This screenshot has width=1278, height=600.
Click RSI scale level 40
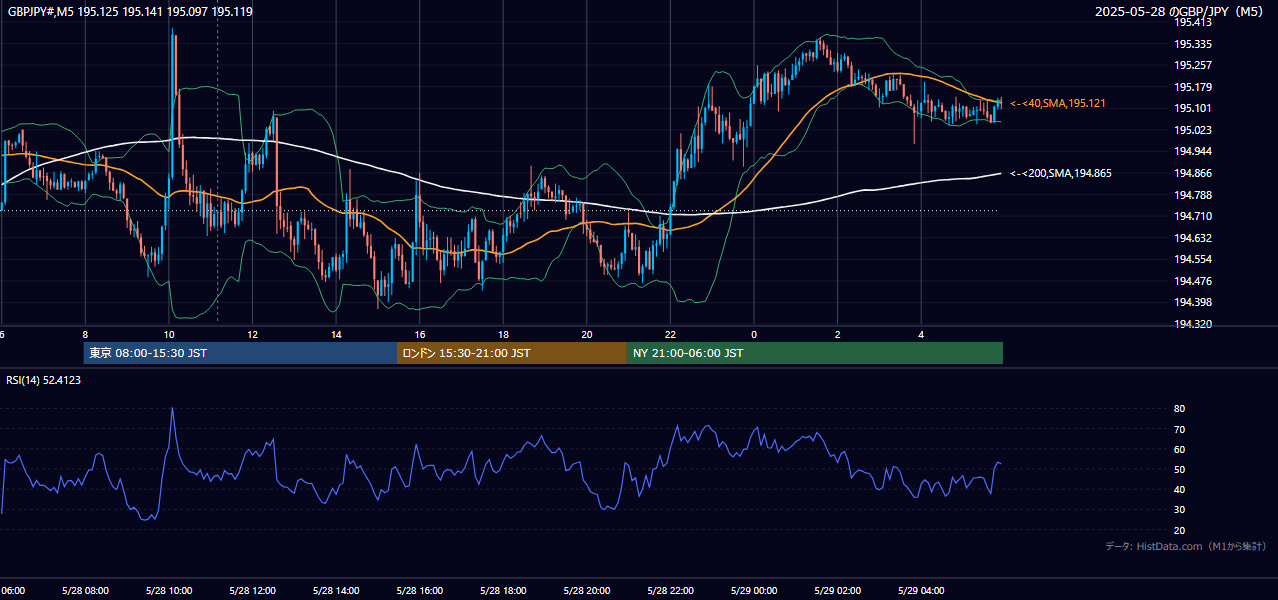(1180, 489)
